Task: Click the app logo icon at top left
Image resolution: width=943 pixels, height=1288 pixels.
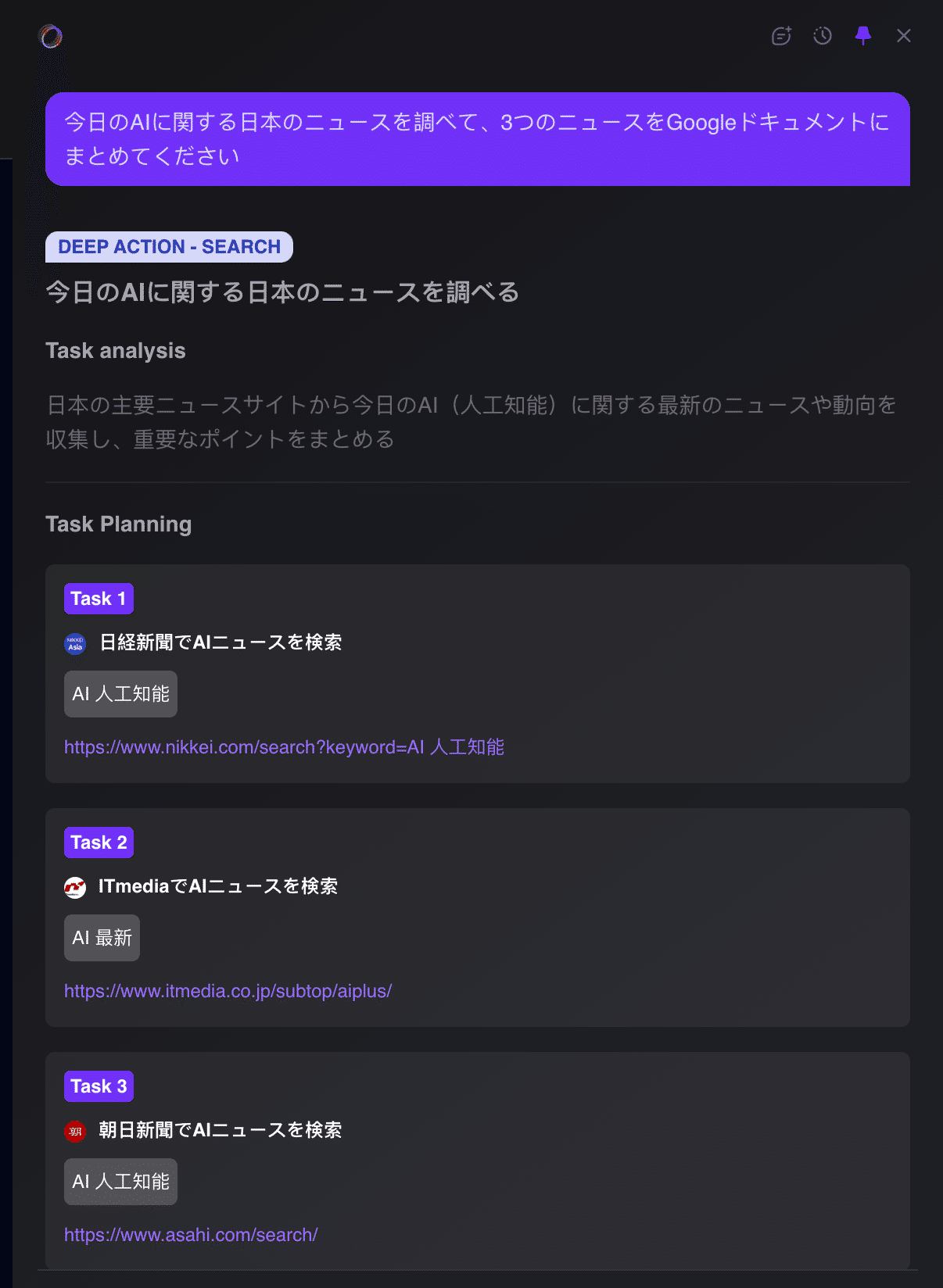Action: tap(51, 36)
